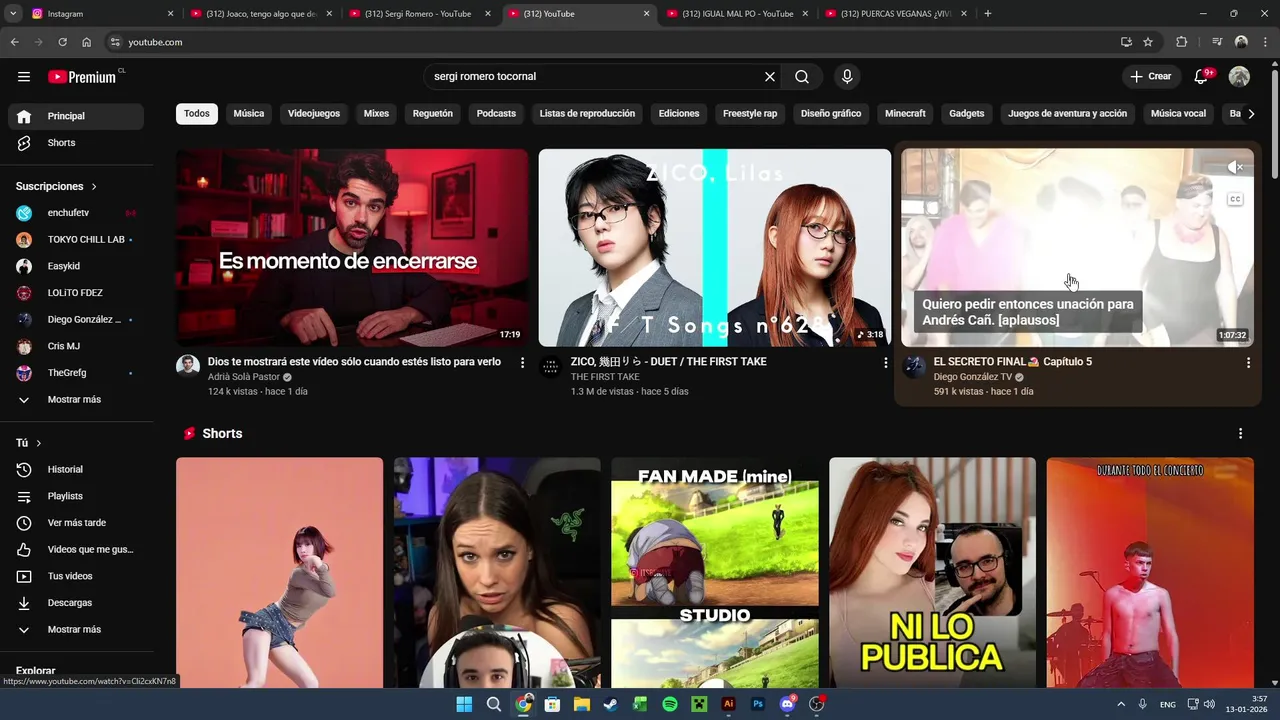Open the YouTube hamburger guide menu
The height and width of the screenshot is (720, 1280).
(24, 77)
